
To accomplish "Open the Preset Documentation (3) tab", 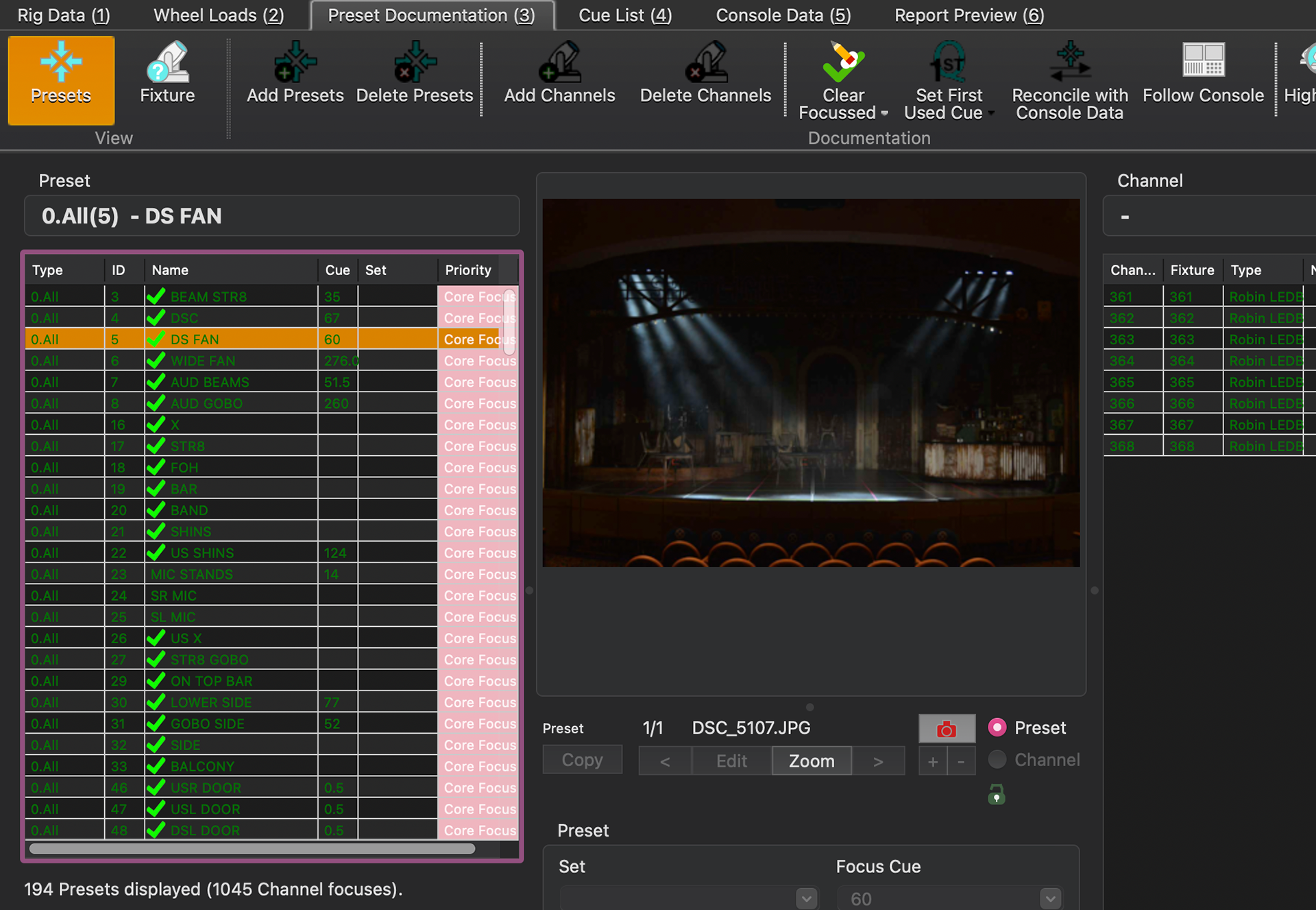I will click(x=432, y=15).
